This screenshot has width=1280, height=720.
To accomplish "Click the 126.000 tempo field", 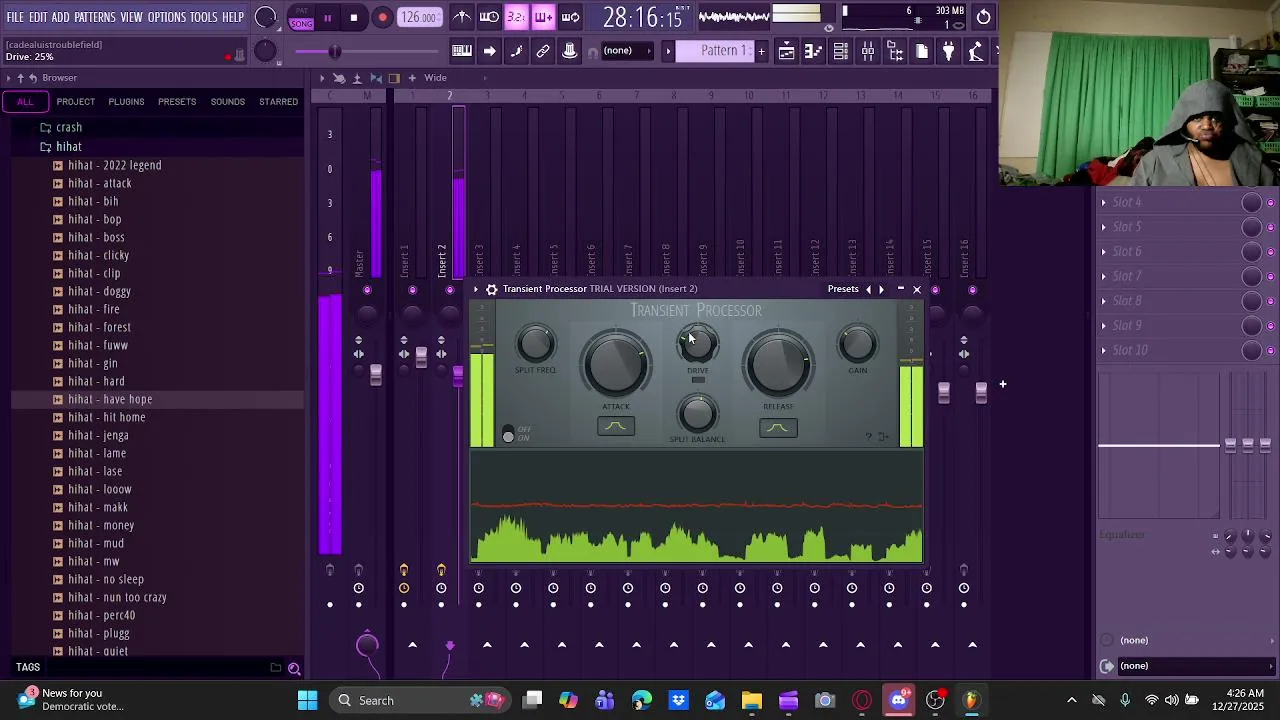I will point(419,18).
